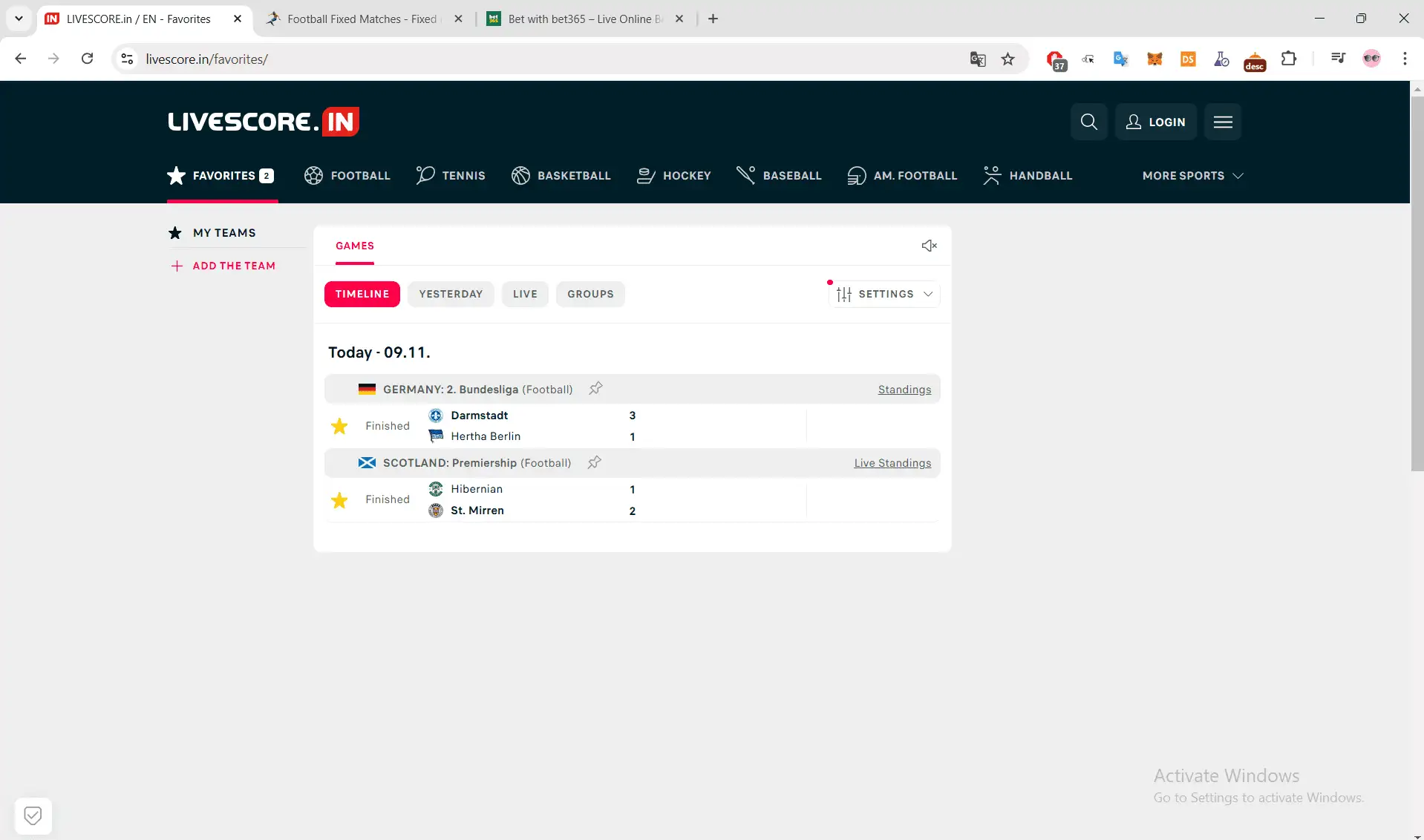Click the browser back arrow
Screen dimensions: 1424x840
coord(20,59)
